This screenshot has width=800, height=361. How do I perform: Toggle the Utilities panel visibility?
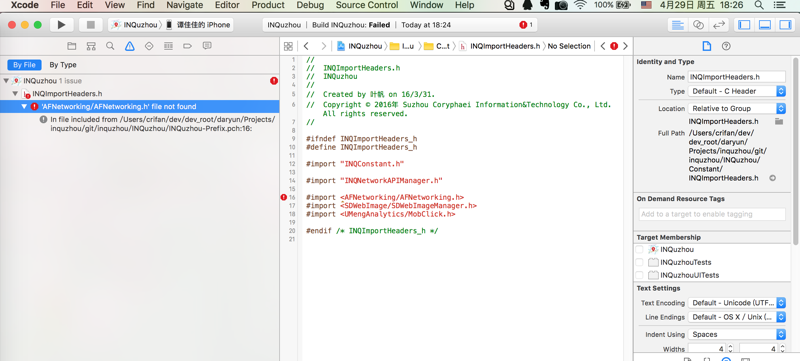(x=784, y=24)
